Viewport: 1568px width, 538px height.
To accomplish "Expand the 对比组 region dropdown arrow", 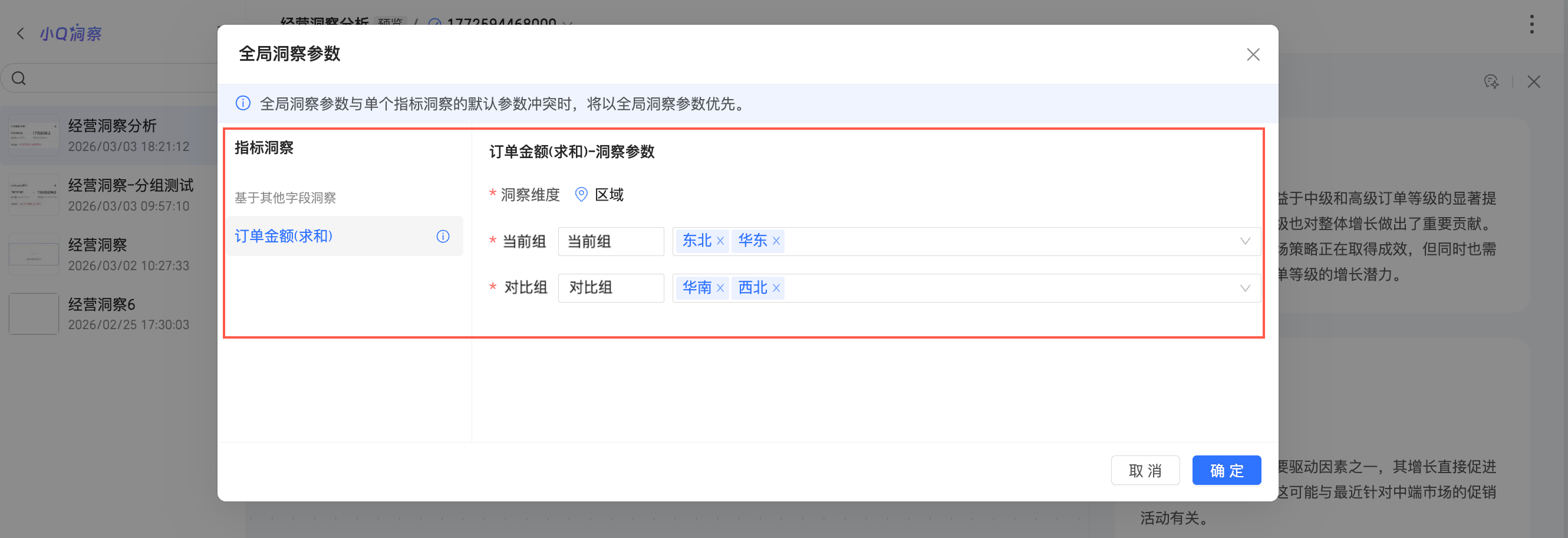I will pyautogui.click(x=1245, y=288).
